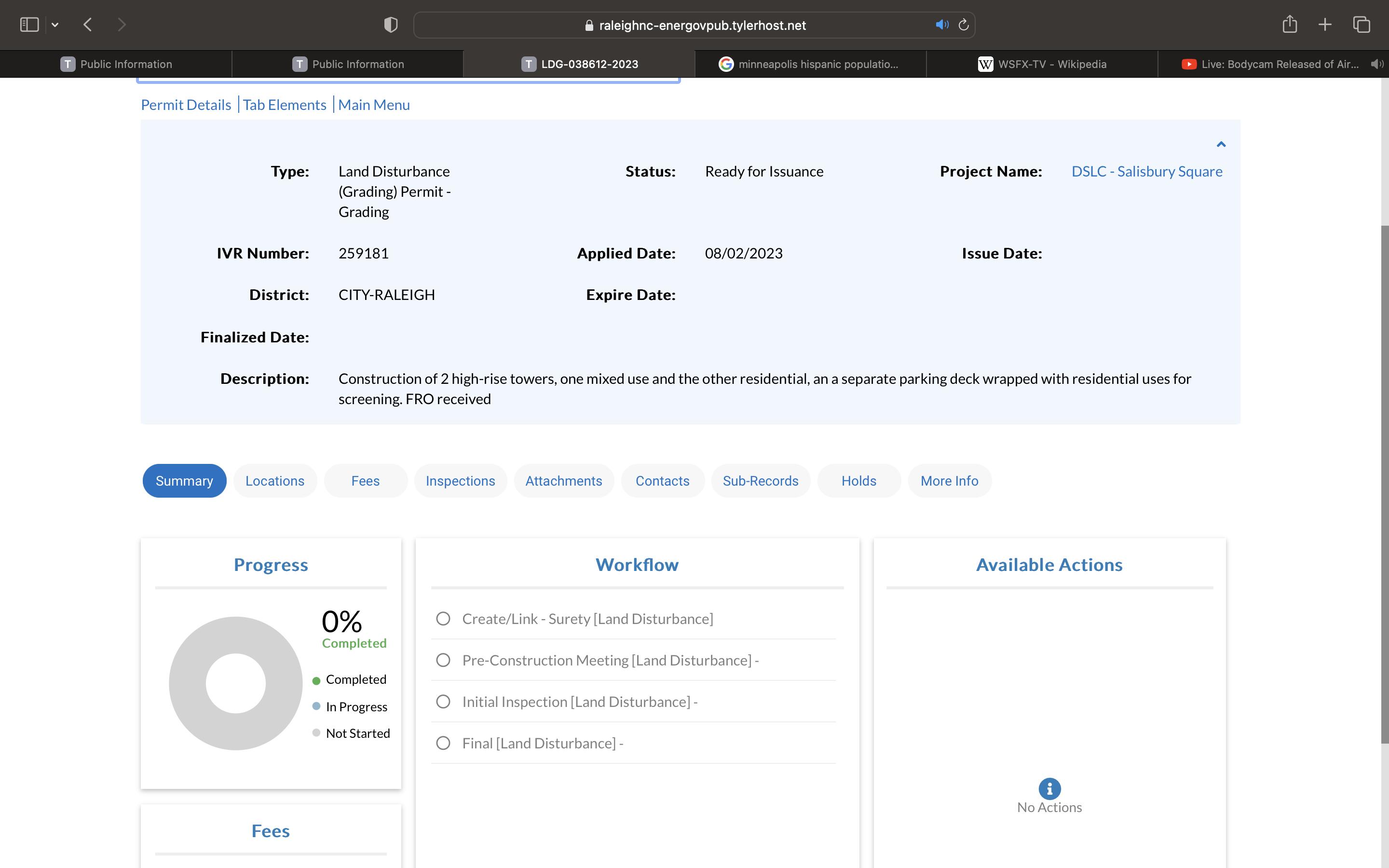Go back using the browser back arrow
Image resolution: width=1389 pixels, height=868 pixels.
click(88, 25)
